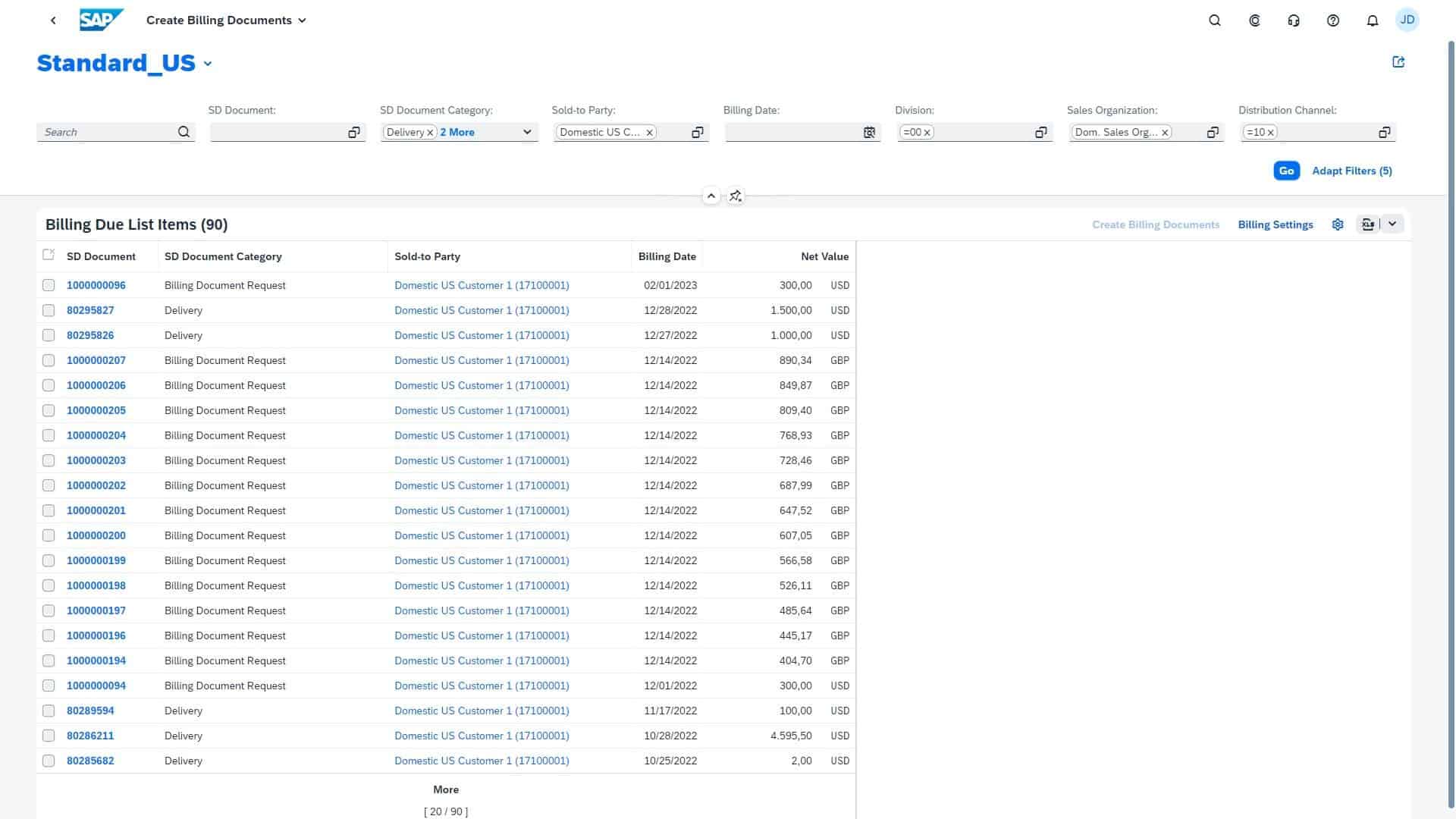The width and height of the screenshot is (1456, 819).
Task: Contact support via the headset icon
Action: click(x=1293, y=20)
